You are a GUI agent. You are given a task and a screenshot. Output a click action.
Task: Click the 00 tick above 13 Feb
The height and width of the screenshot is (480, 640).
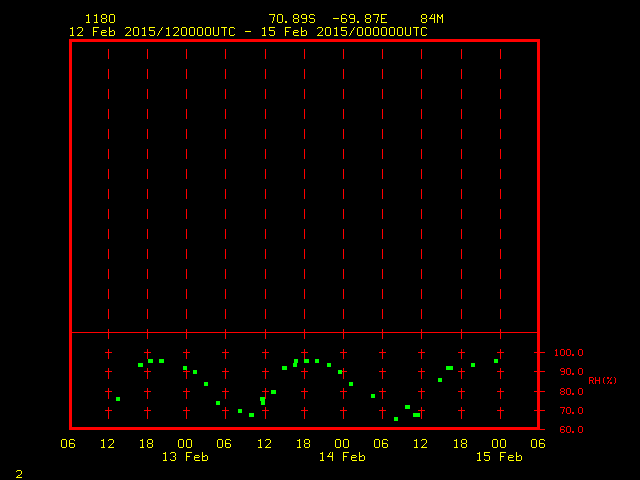[185, 444]
